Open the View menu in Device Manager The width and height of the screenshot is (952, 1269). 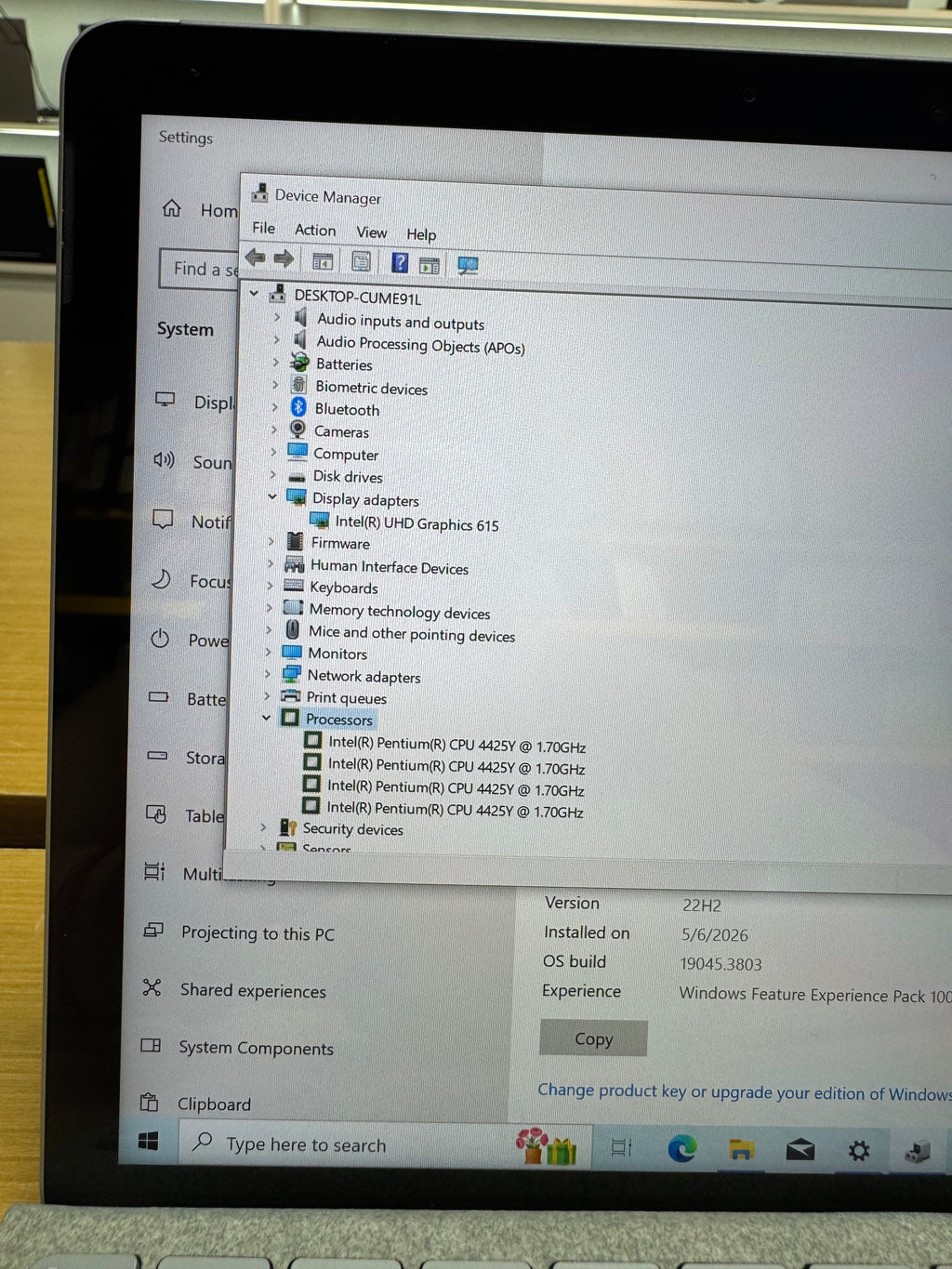point(372,232)
